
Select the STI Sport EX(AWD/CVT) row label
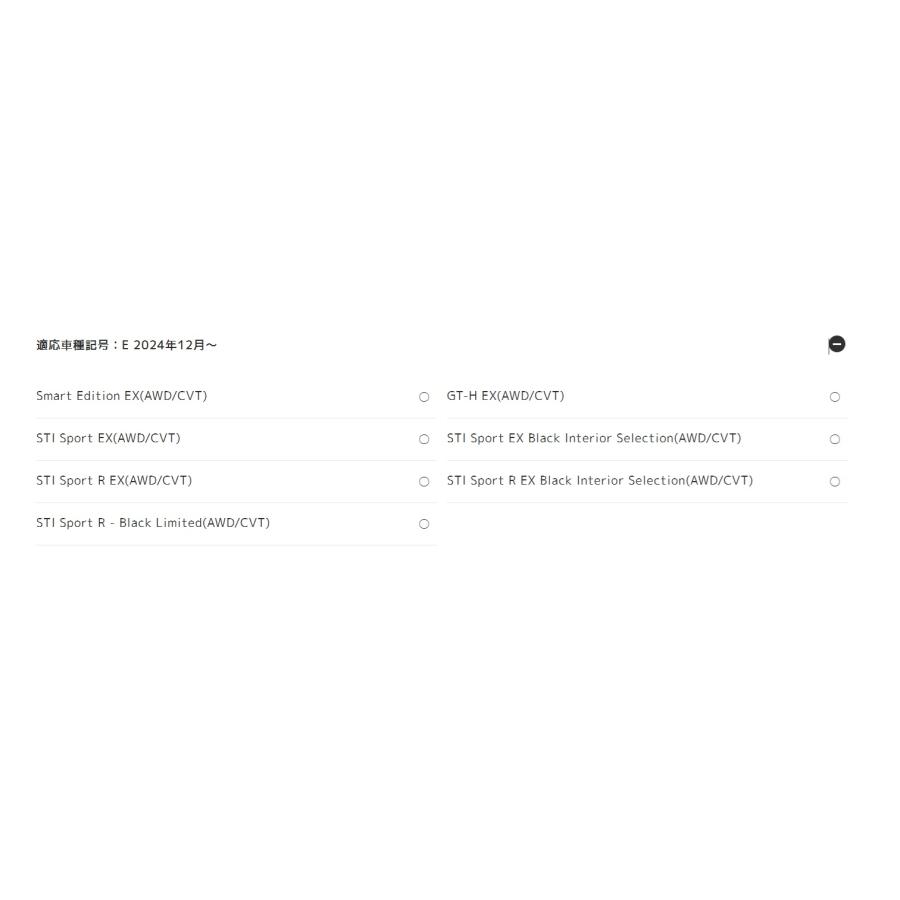click(x=108, y=439)
